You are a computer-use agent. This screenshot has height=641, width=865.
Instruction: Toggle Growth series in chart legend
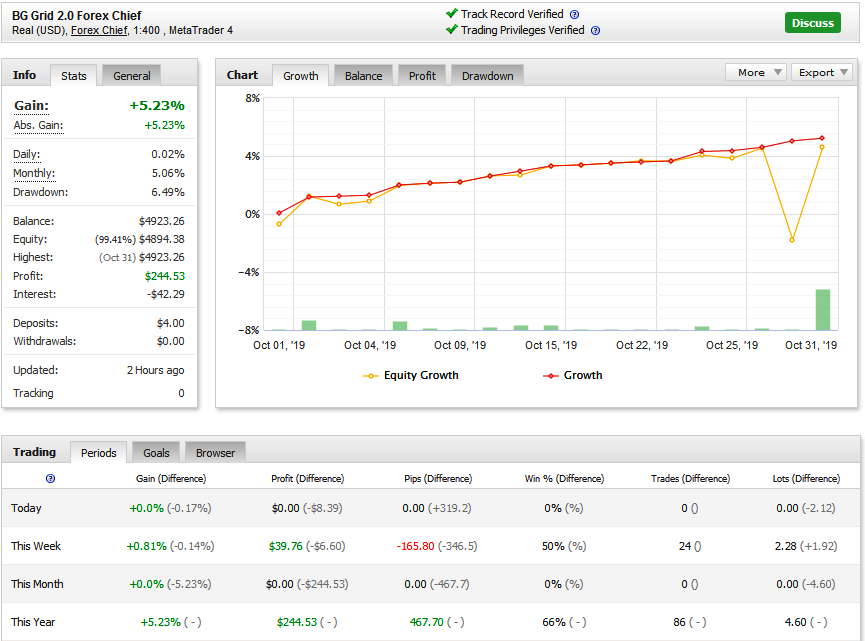573,375
